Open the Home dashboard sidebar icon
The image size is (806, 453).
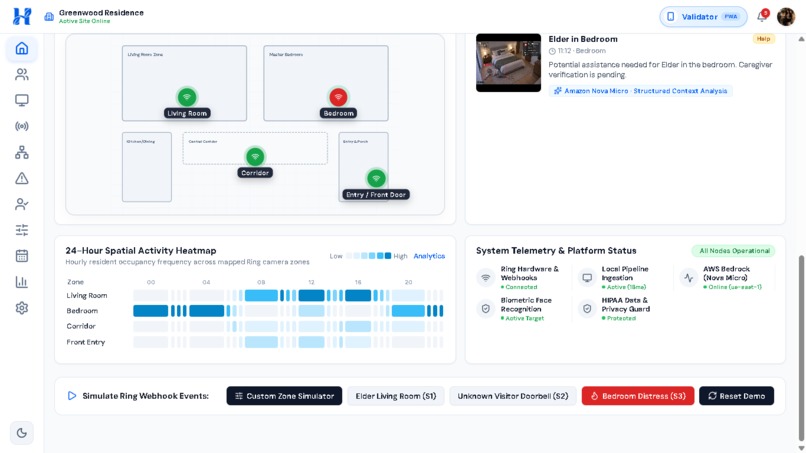click(22, 49)
